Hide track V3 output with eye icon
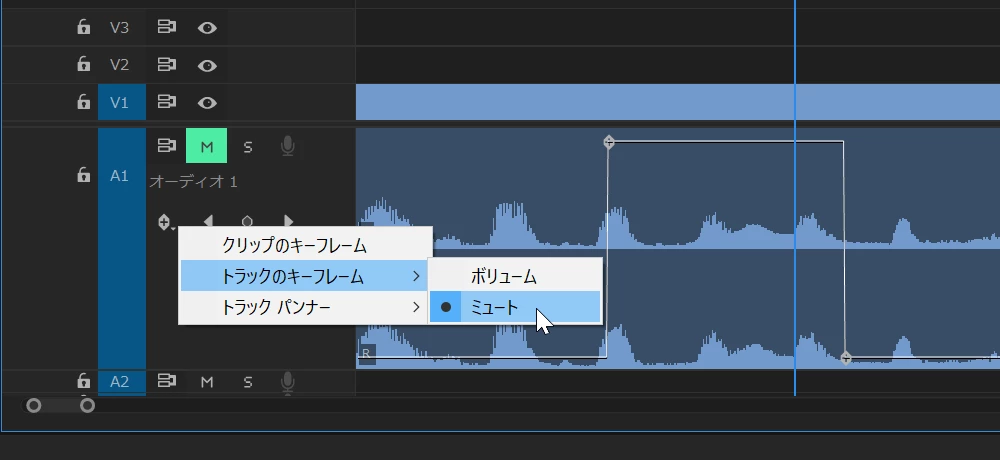Image resolution: width=1000 pixels, height=460 pixels. 207,27
